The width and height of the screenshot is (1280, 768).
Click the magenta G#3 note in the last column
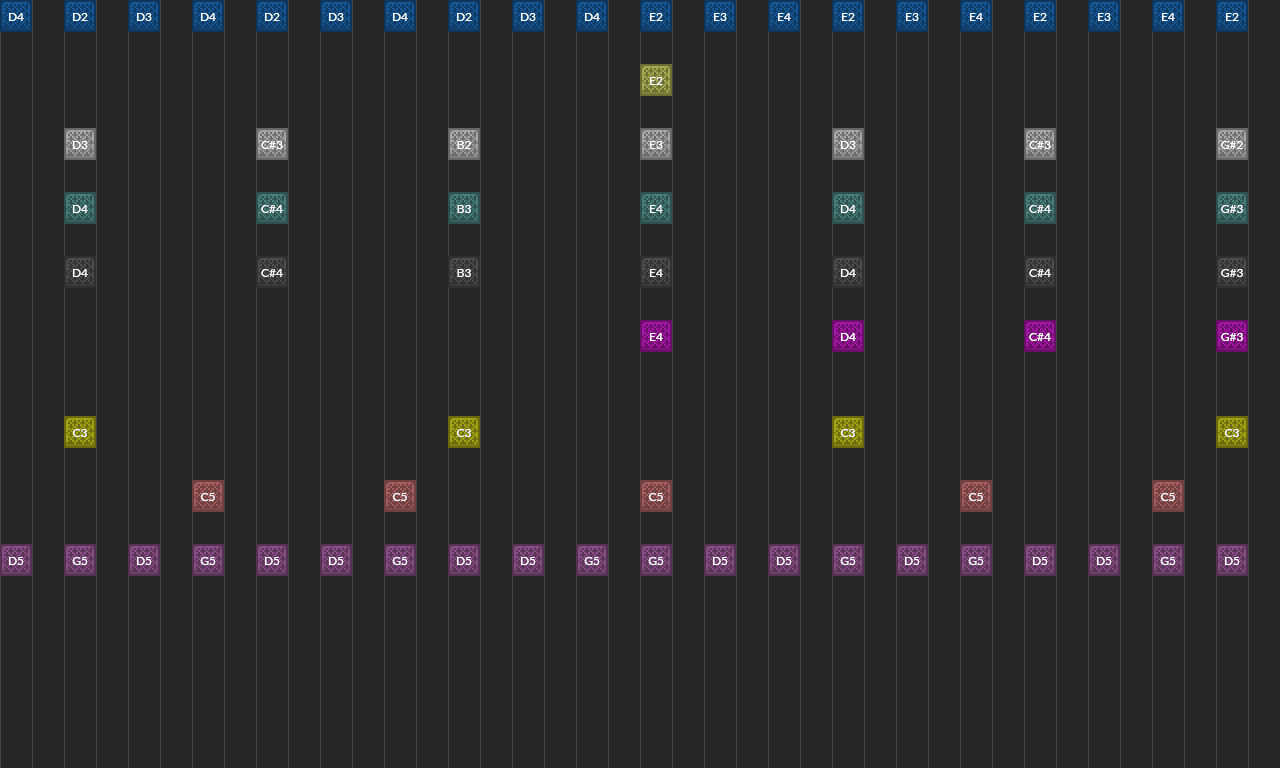(x=1232, y=336)
